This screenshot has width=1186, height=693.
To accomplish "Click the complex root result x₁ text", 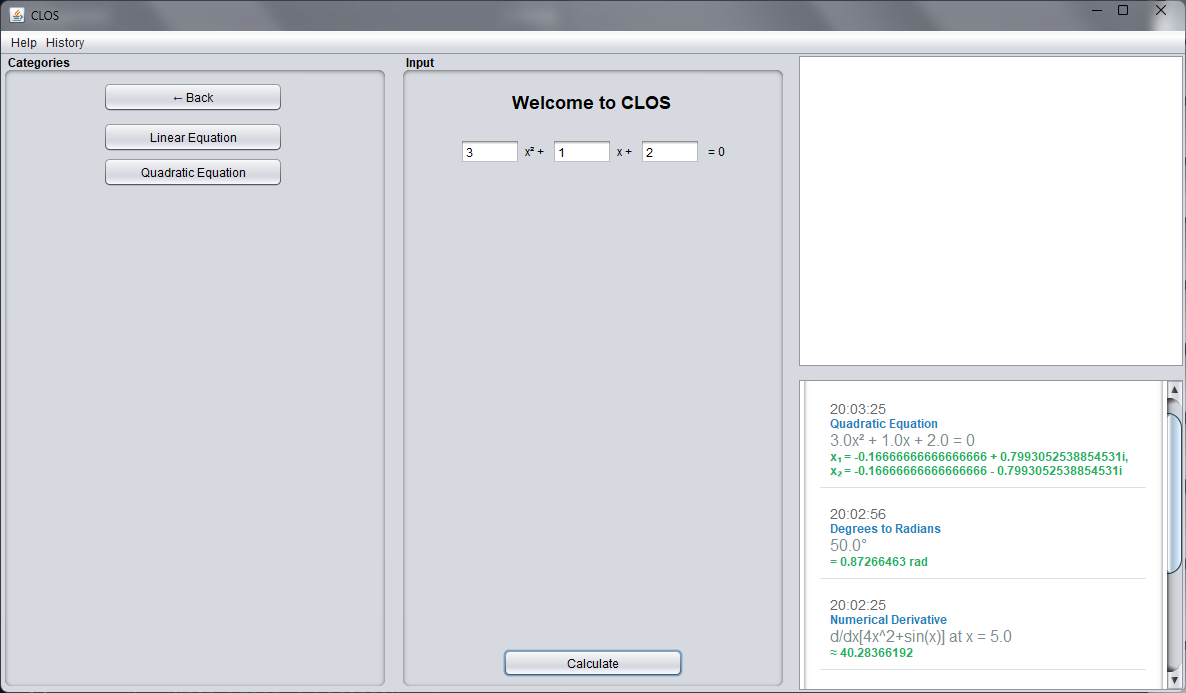I will click(975, 456).
